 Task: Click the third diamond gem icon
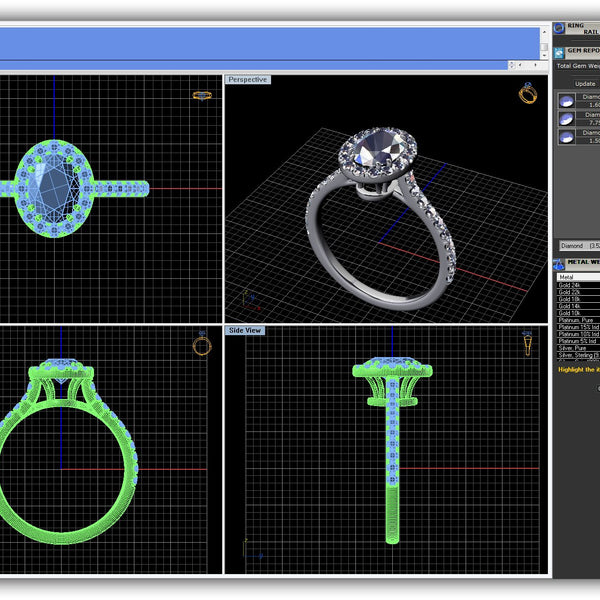[x=566, y=137]
